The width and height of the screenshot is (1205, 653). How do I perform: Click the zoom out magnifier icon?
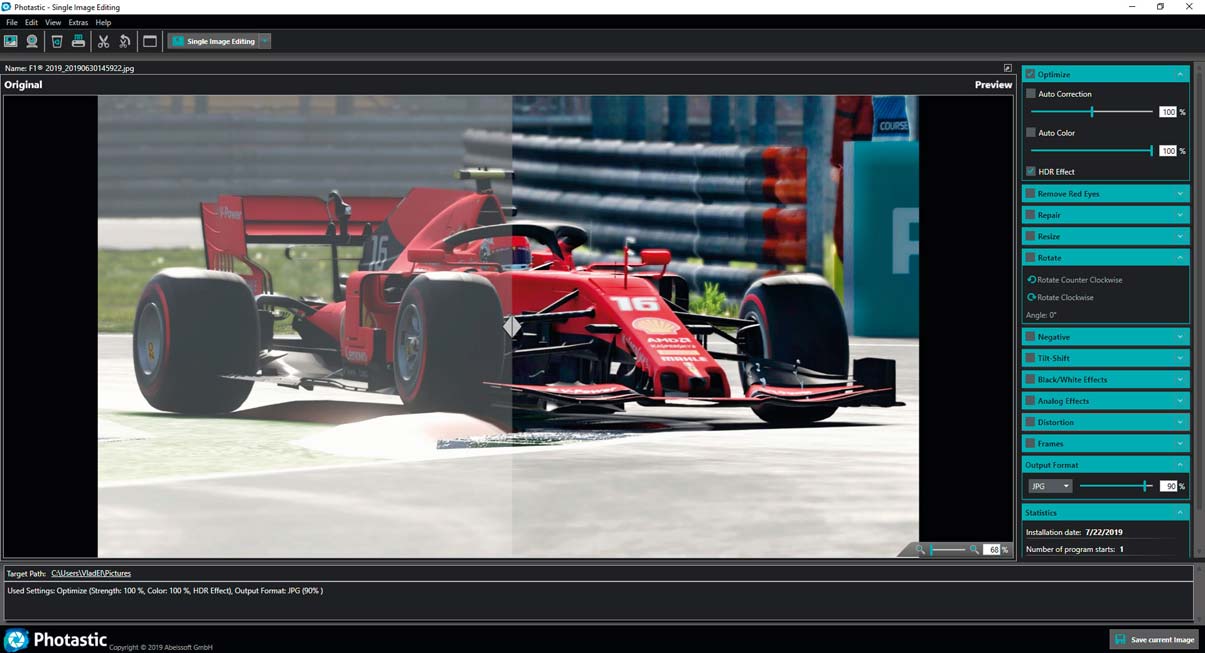[920, 550]
